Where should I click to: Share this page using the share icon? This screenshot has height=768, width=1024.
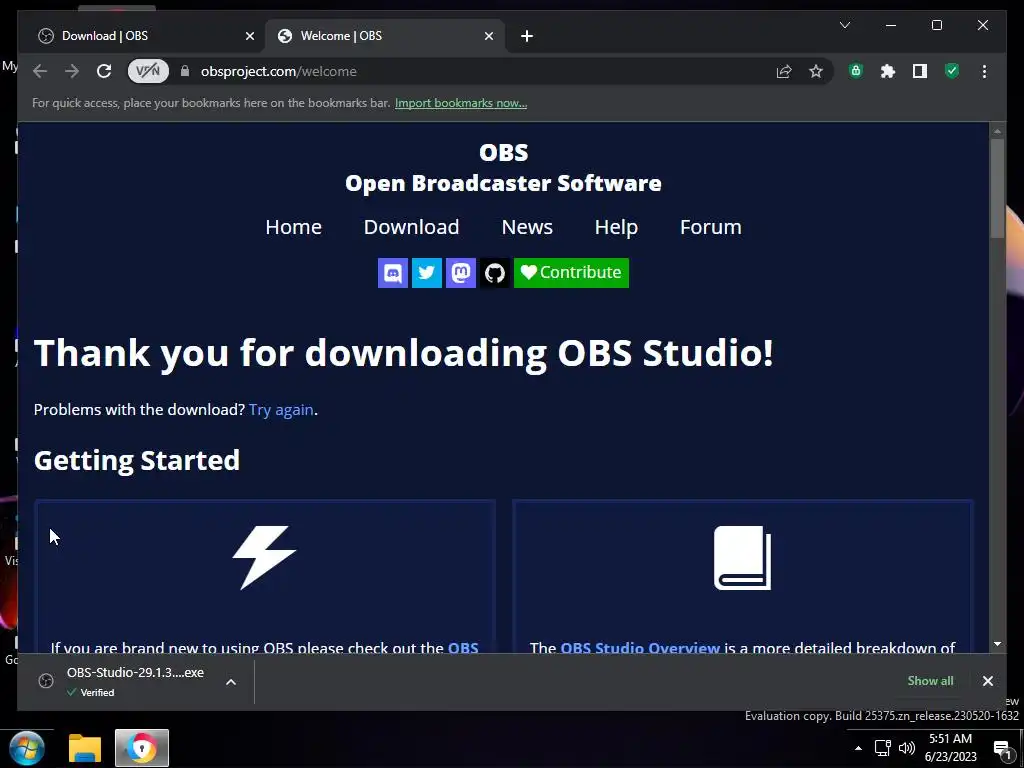pyautogui.click(x=784, y=71)
